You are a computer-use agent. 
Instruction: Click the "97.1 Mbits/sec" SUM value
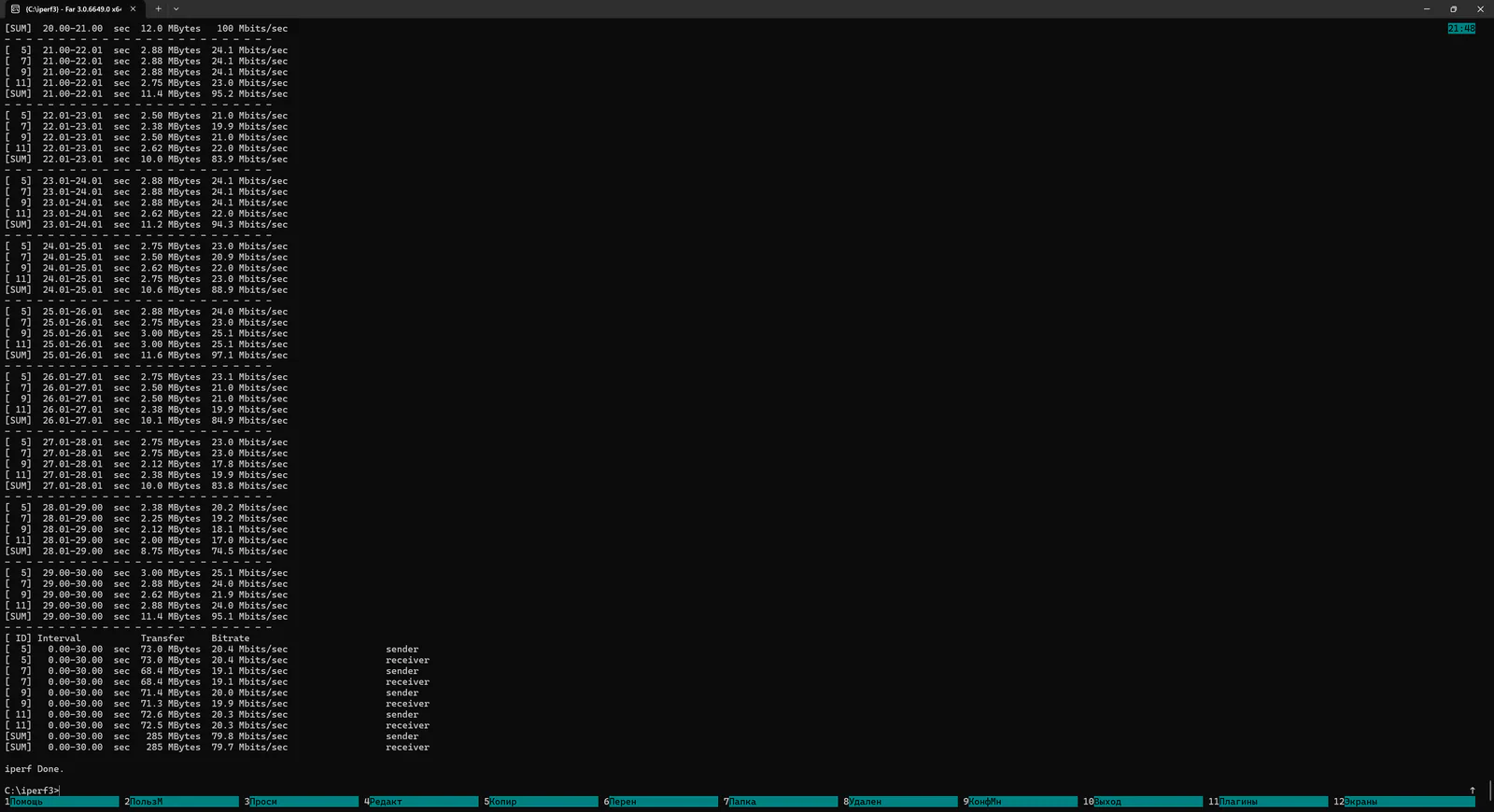pos(249,356)
